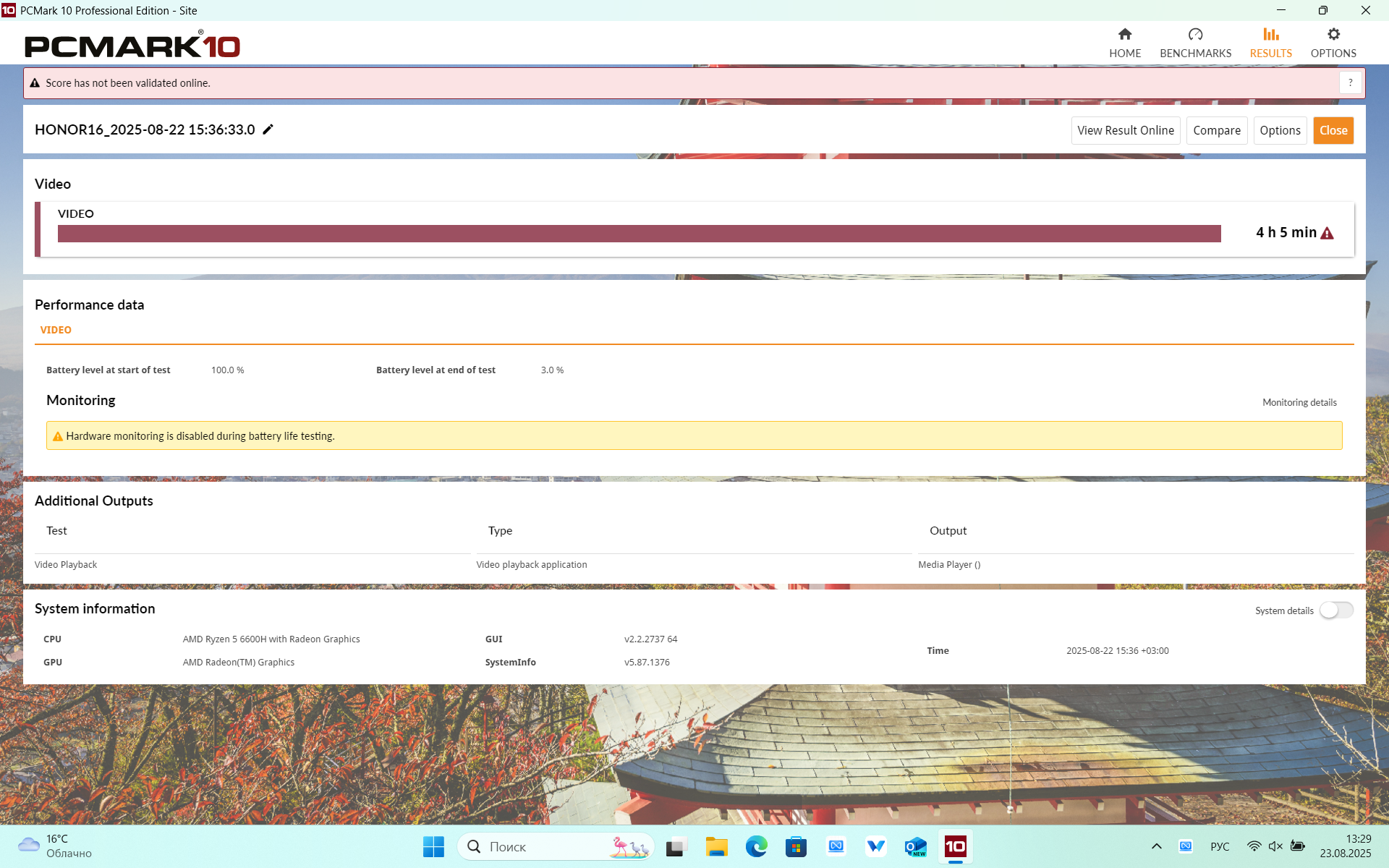Toggle the System details switch
1389x868 pixels.
pos(1335,610)
